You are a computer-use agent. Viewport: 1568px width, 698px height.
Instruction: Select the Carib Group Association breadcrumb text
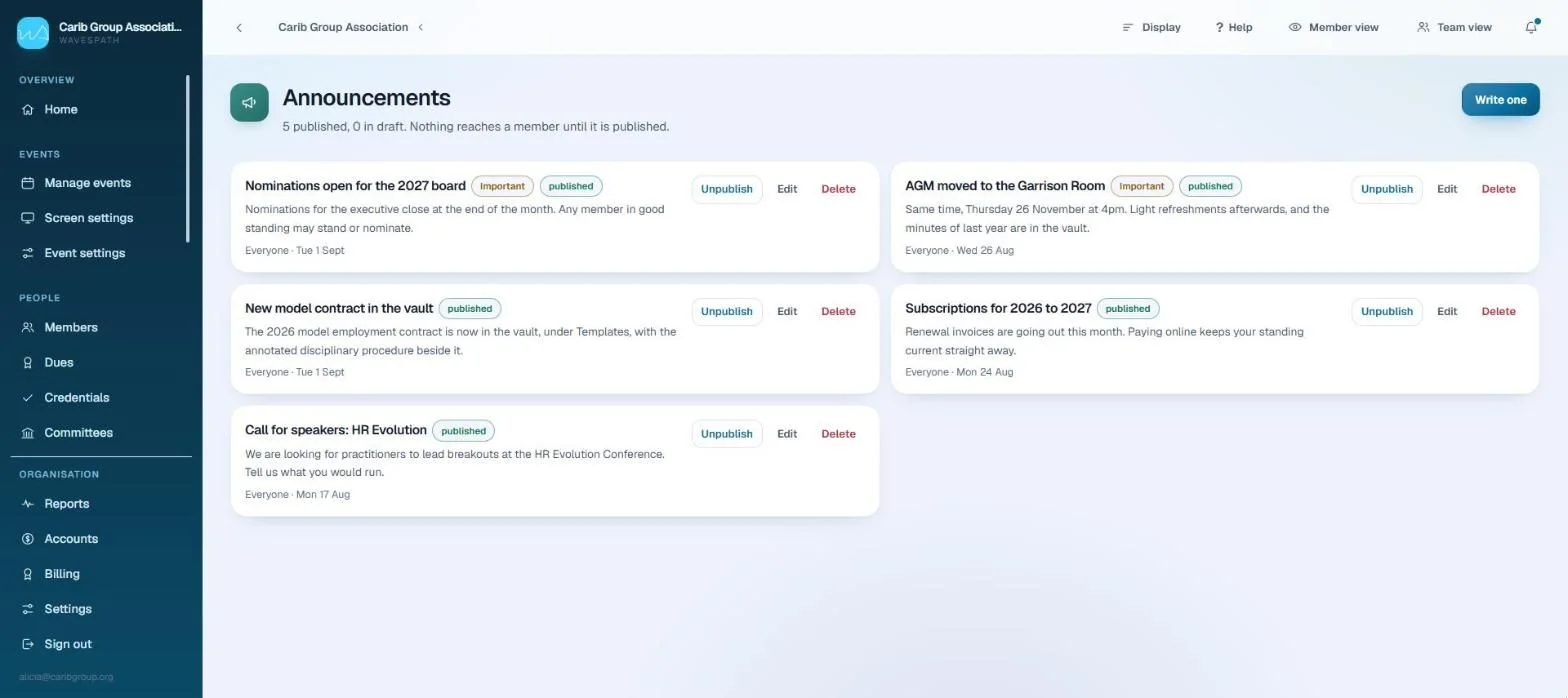[343, 27]
